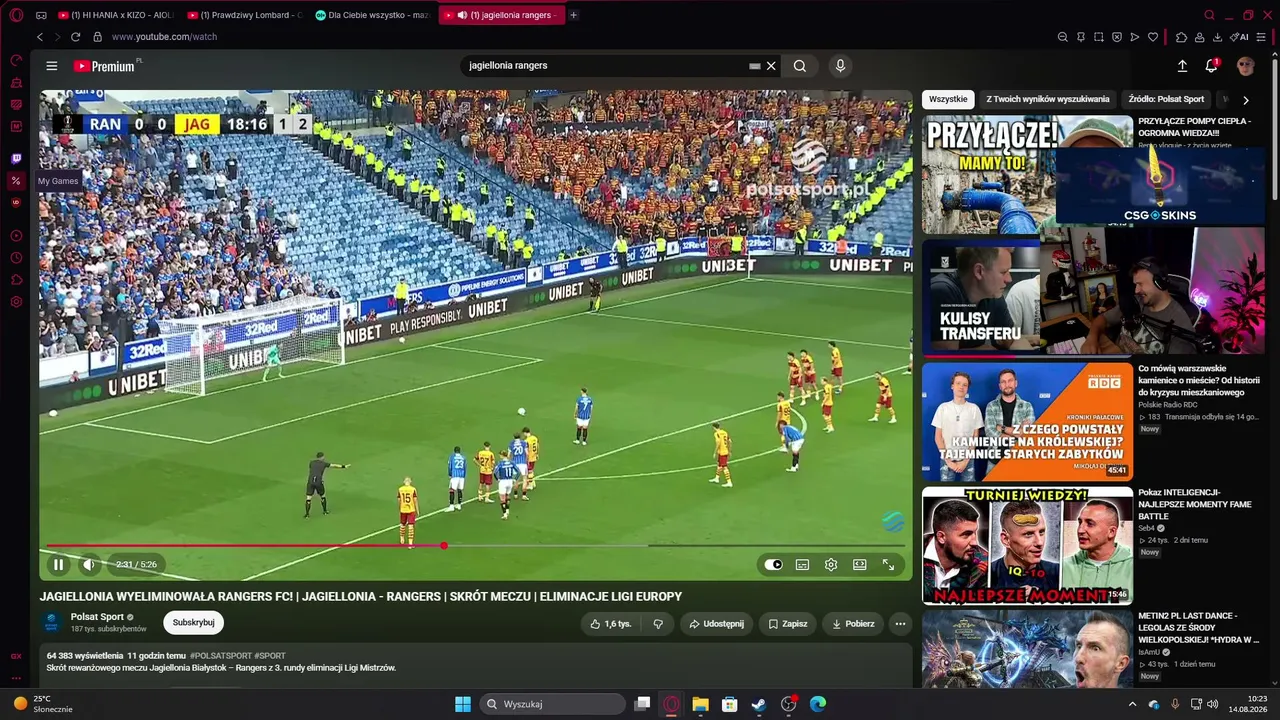Open more actions three-dot menu
The width and height of the screenshot is (1280, 720).
[x=900, y=624]
